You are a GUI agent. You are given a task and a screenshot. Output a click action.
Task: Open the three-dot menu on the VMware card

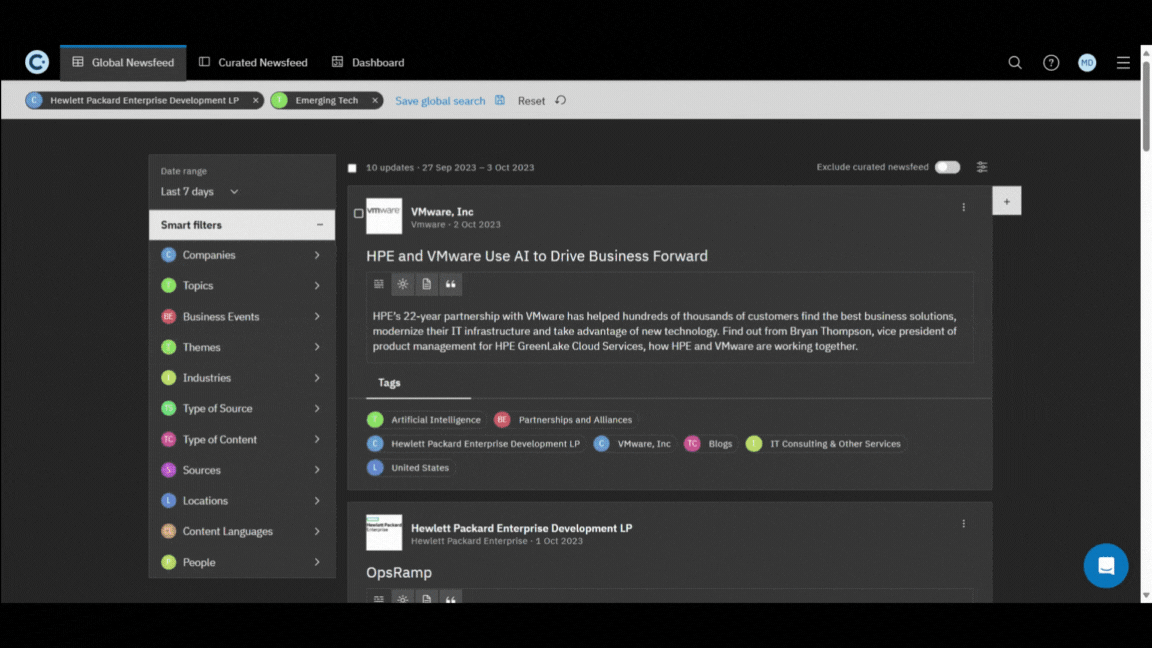tap(963, 207)
